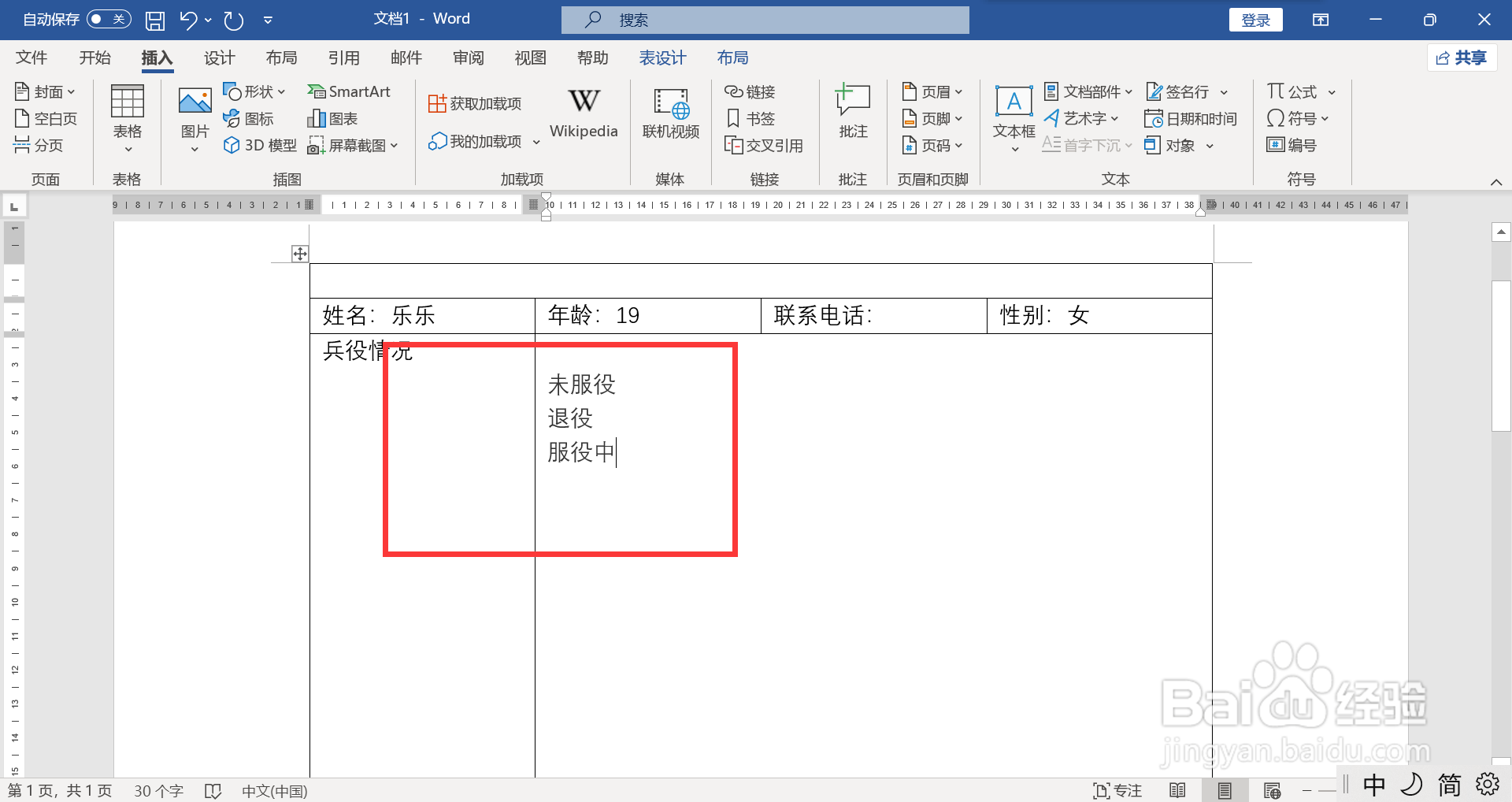Click the 登录 sign-in button
1512x802 pixels.
point(1256,20)
